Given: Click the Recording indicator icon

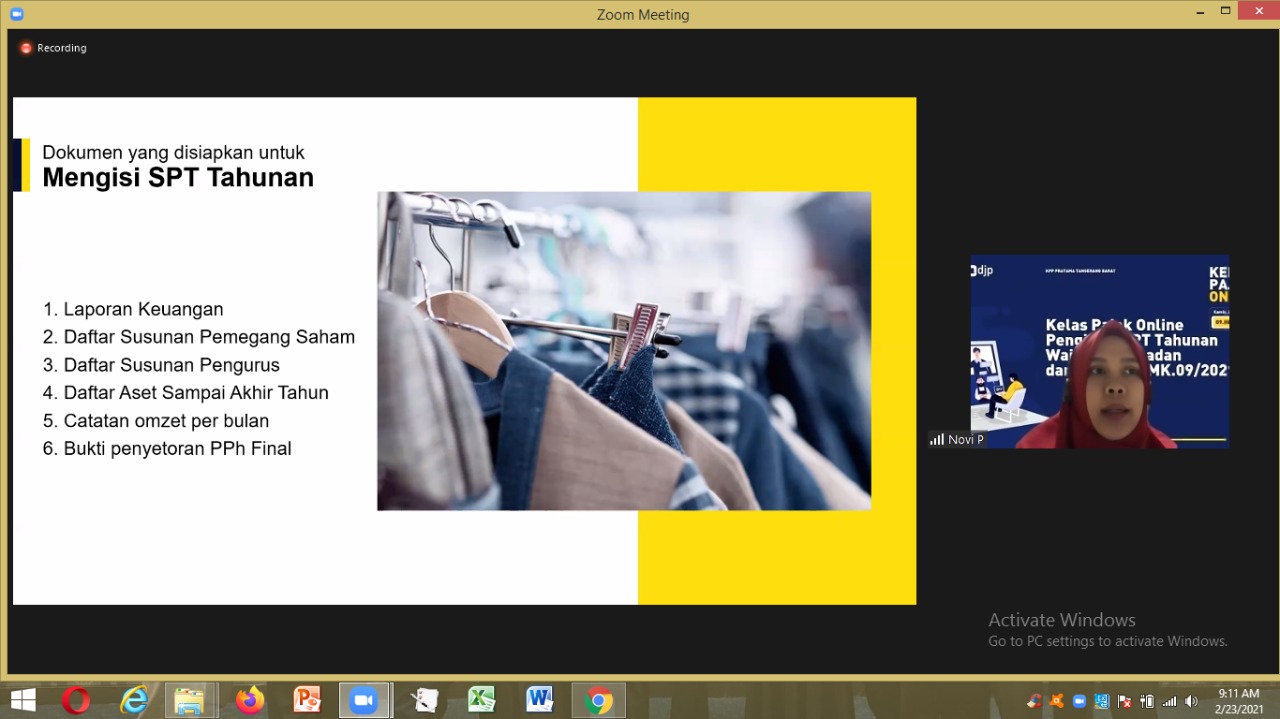Looking at the screenshot, I should point(26,48).
